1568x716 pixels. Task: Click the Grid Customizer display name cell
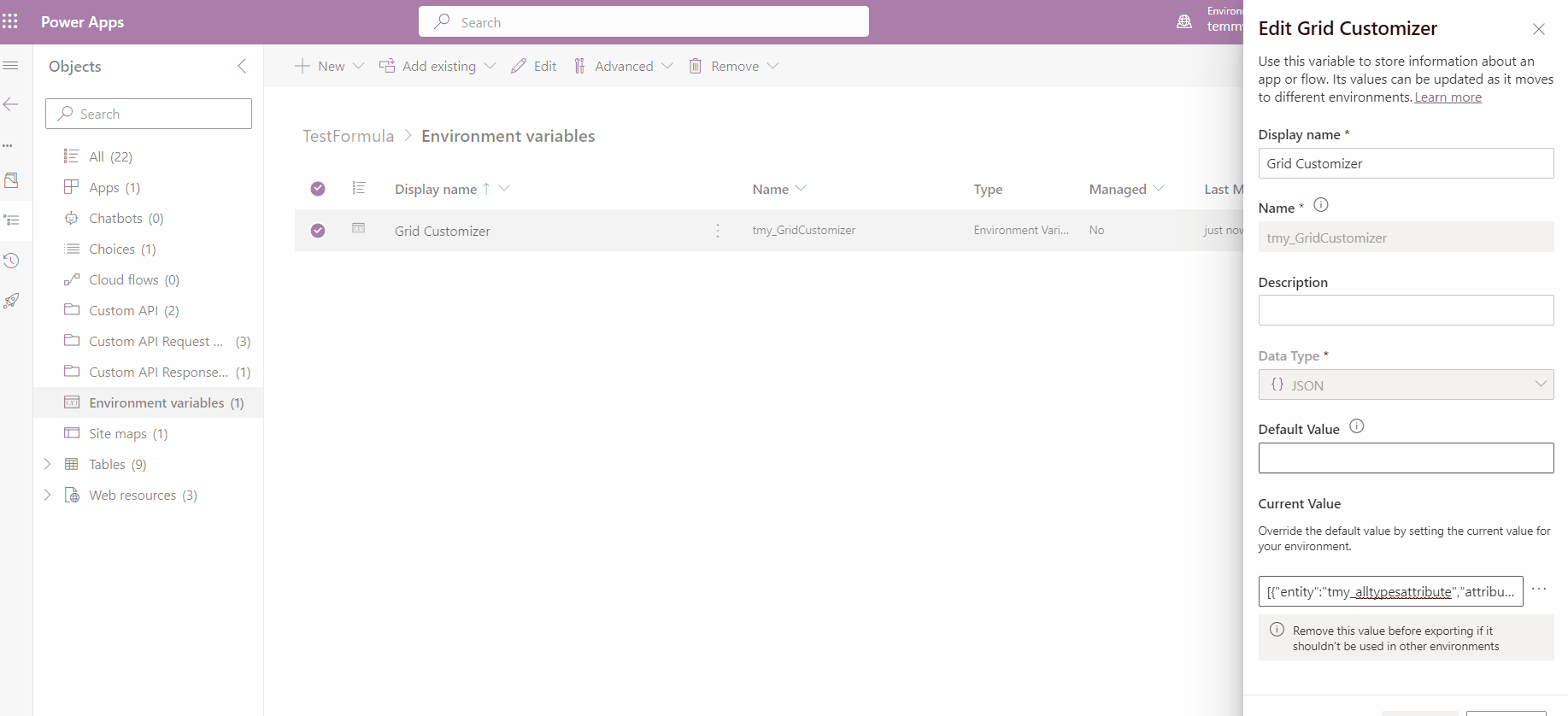point(442,231)
